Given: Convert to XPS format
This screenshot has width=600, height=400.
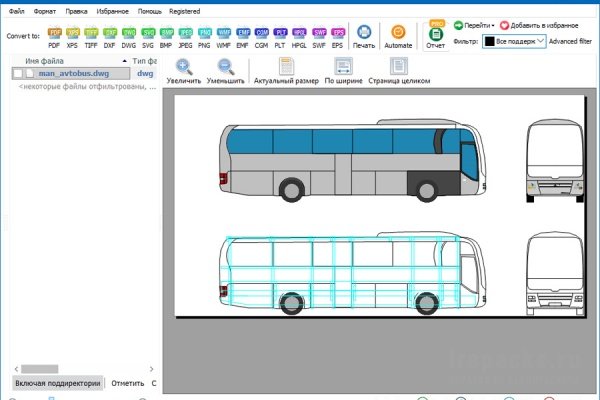Looking at the screenshot, I should click(x=72, y=38).
